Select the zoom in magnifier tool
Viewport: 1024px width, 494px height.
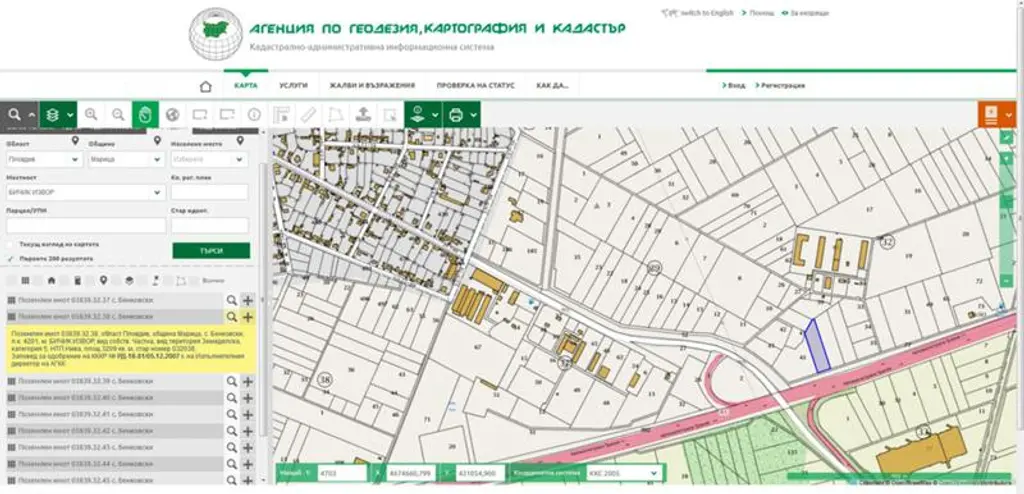point(91,114)
